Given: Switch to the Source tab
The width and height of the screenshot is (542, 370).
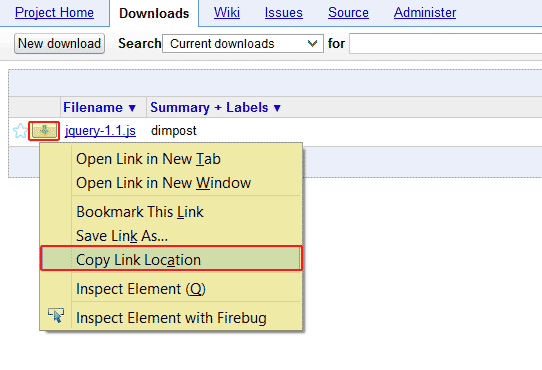Looking at the screenshot, I should 348,13.
